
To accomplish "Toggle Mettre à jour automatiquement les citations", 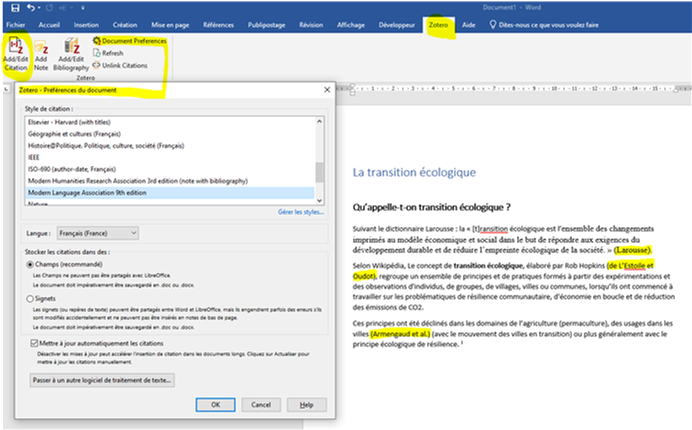I will point(34,343).
